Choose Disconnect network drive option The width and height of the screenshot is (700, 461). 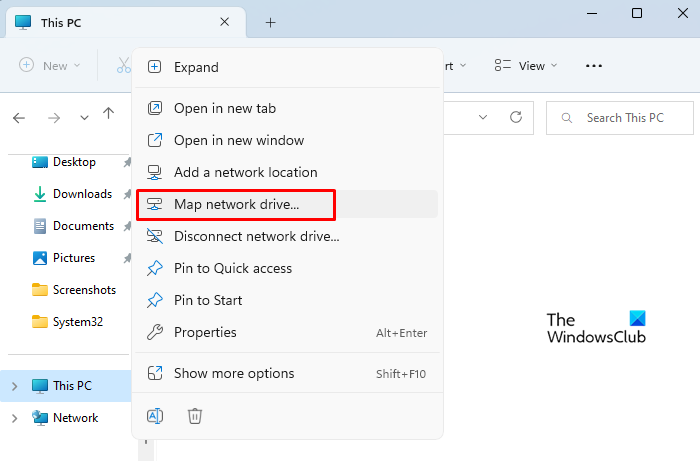[x=256, y=236]
